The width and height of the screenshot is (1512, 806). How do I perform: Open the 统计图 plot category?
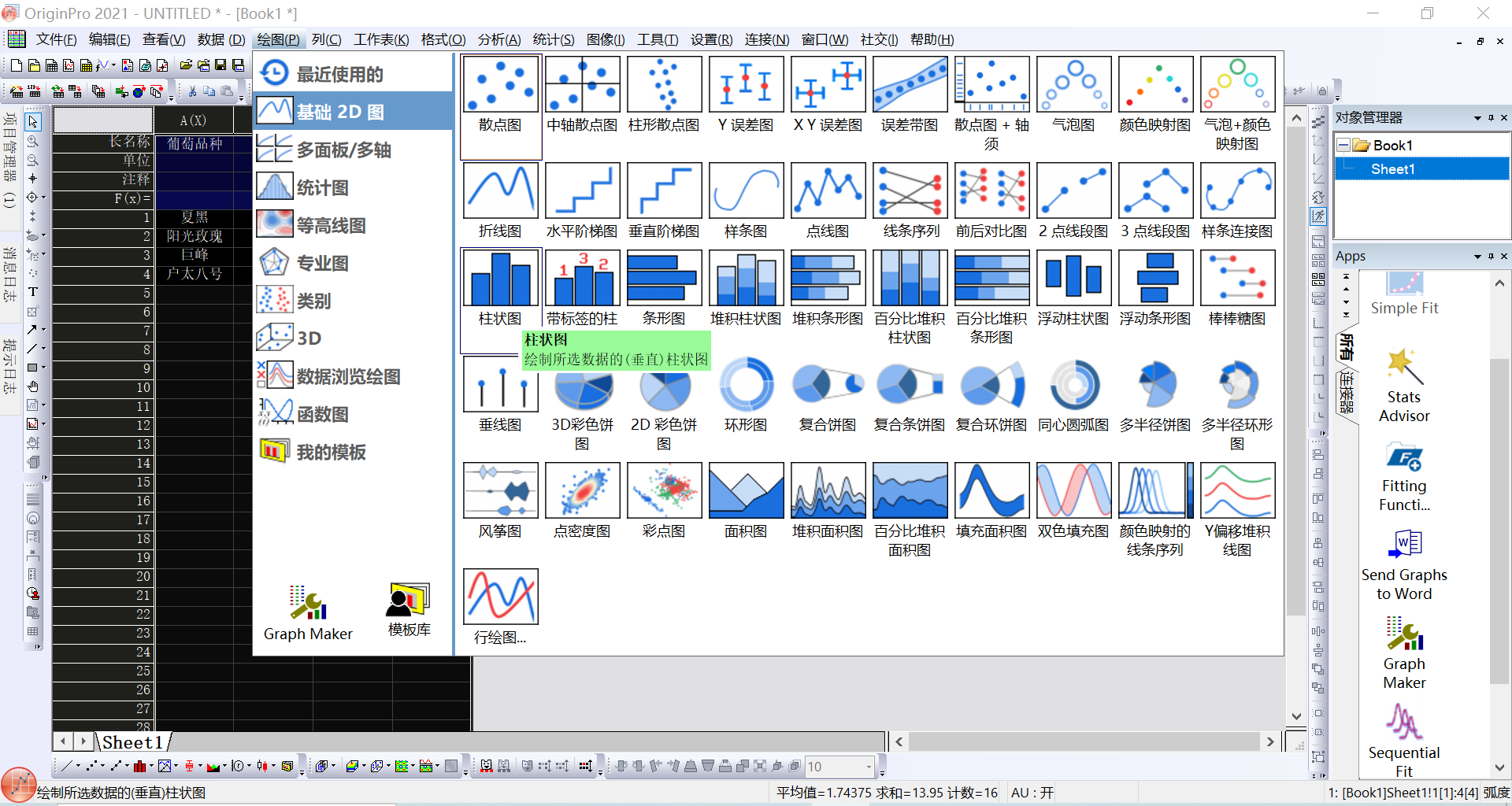click(322, 188)
